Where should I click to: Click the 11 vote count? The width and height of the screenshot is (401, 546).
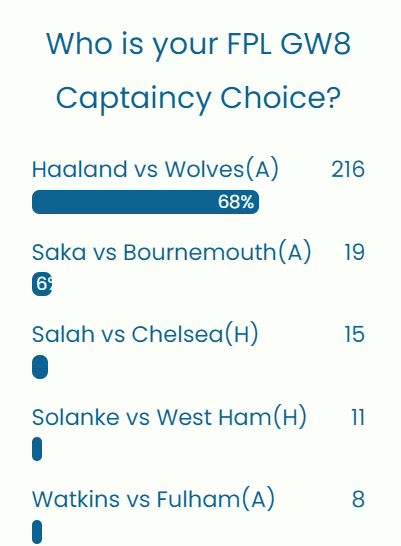pos(358,417)
